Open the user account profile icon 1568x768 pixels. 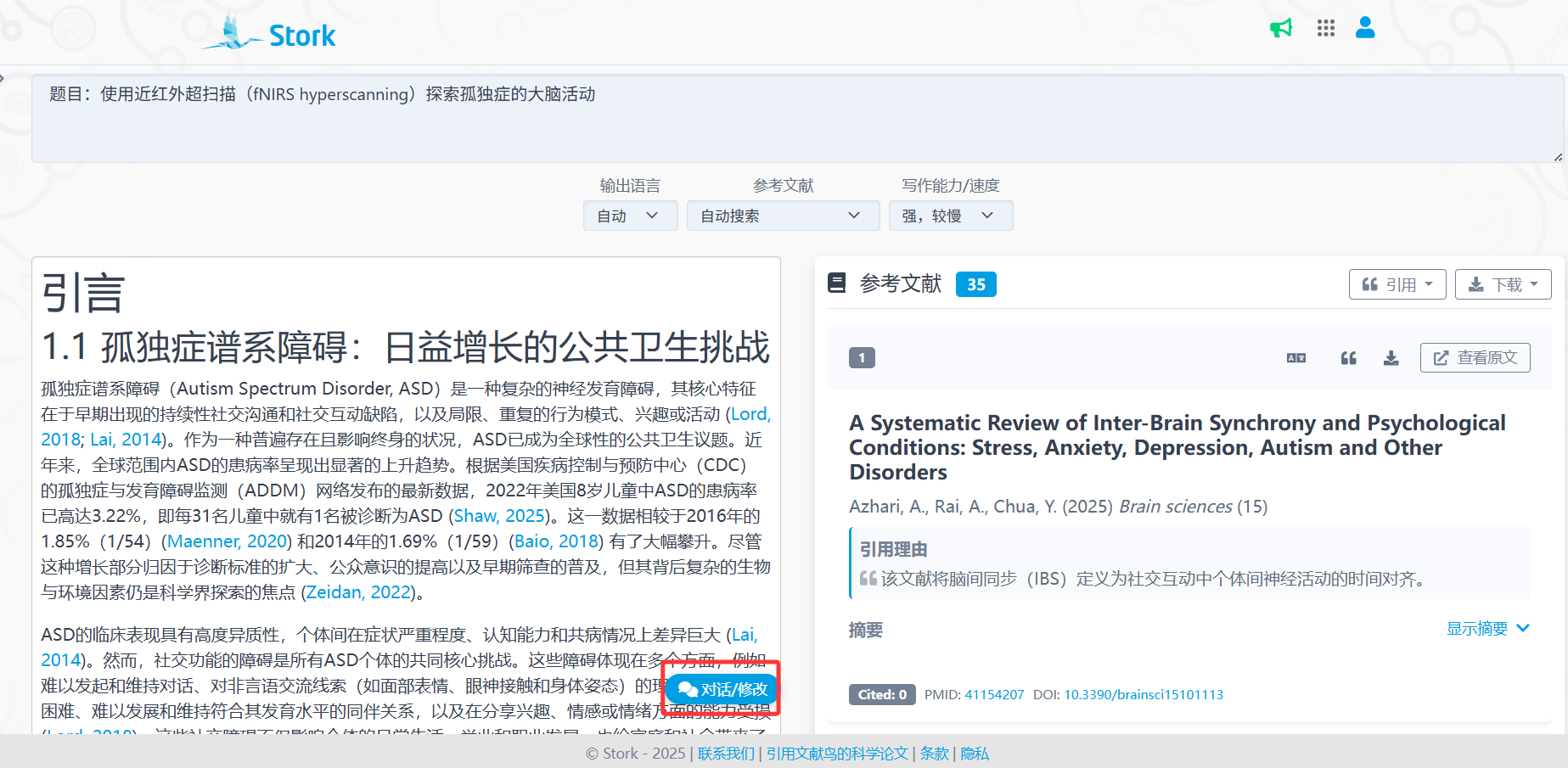tap(1365, 28)
